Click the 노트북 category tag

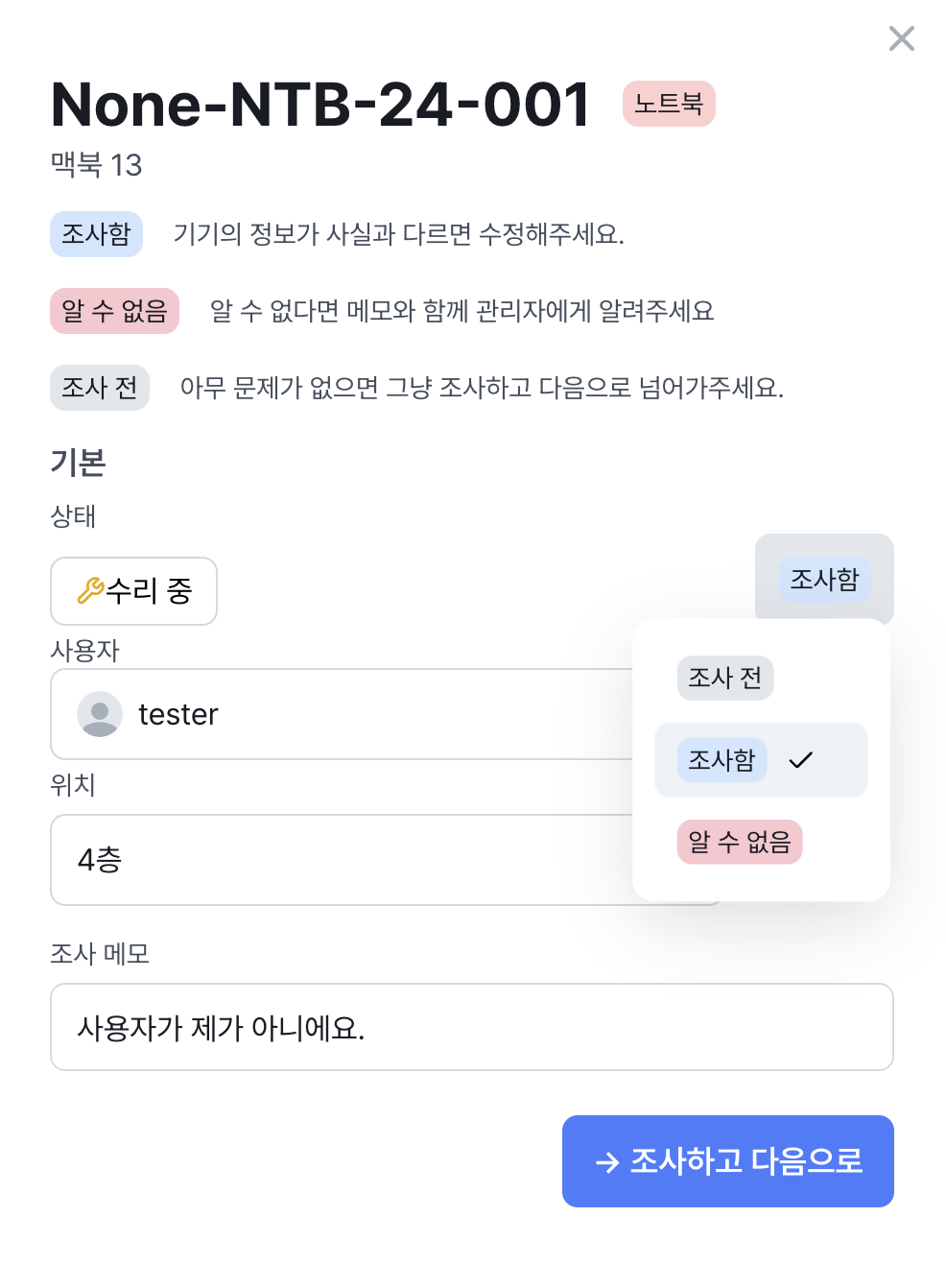669,104
